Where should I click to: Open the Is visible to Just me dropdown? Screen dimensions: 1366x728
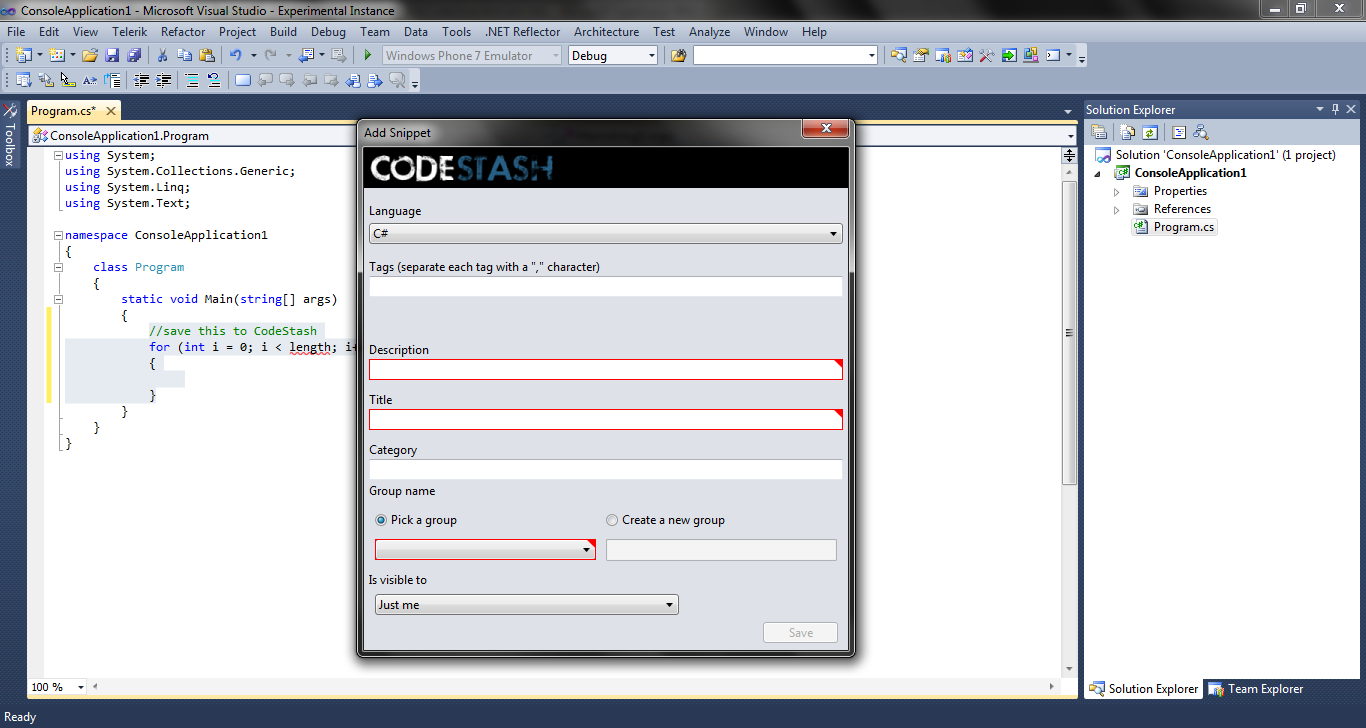tap(527, 605)
